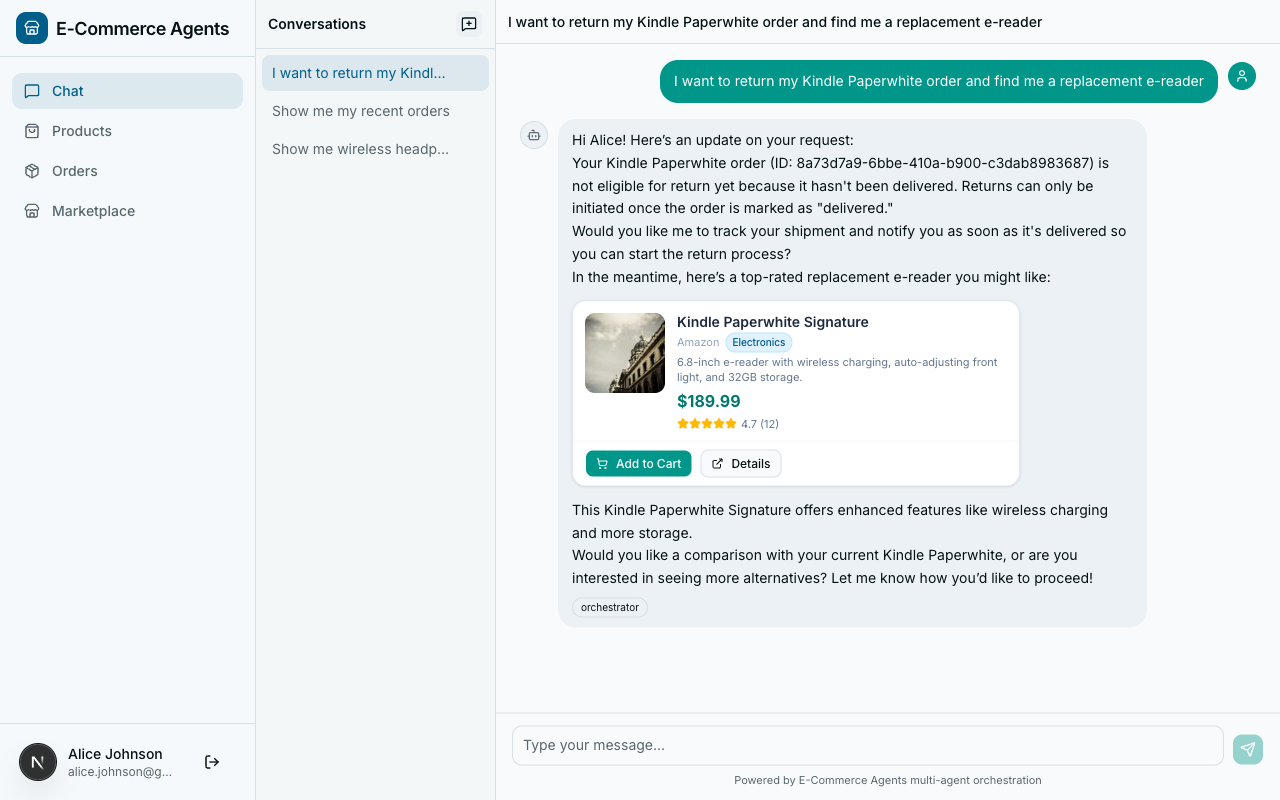The image size is (1280, 800).
Task: Click the Kindle product thumbnail image
Action: [624, 352]
